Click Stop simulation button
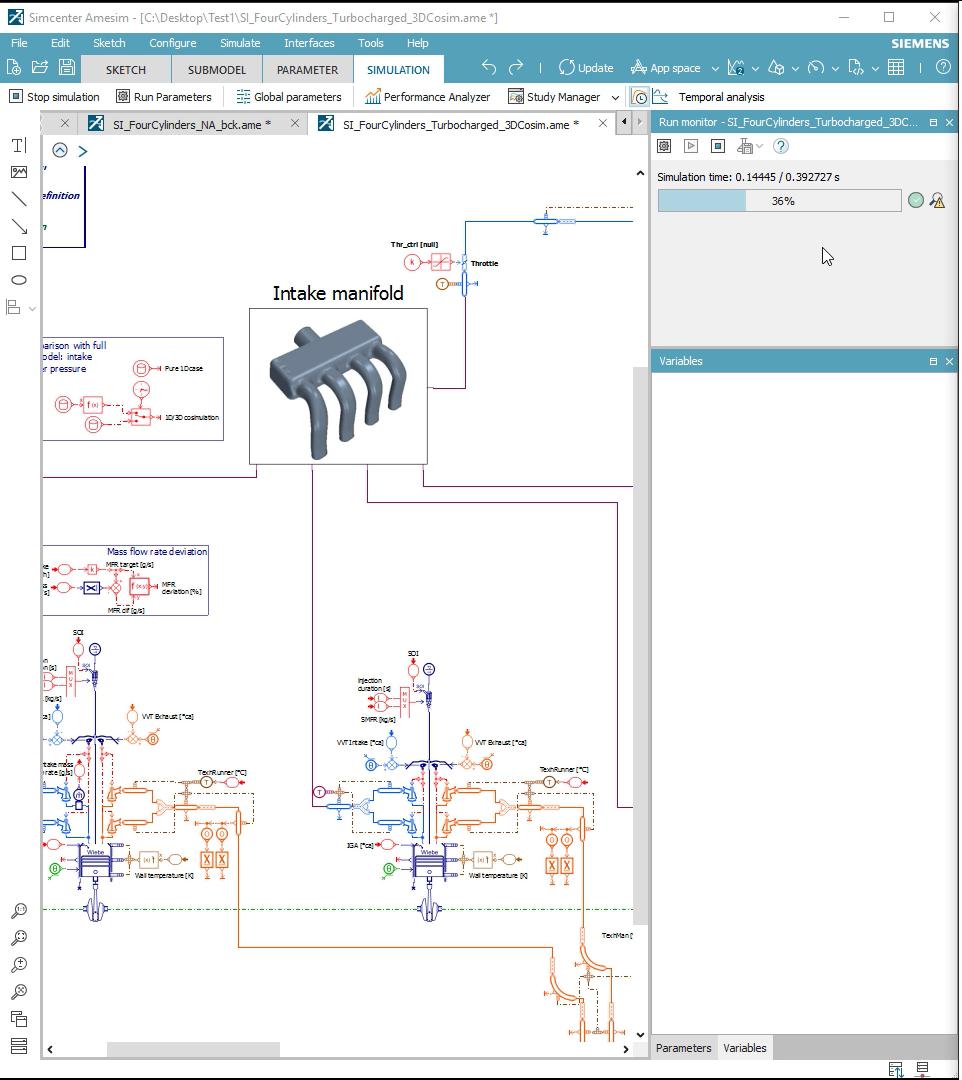The width and height of the screenshot is (962, 1080). tap(54, 97)
